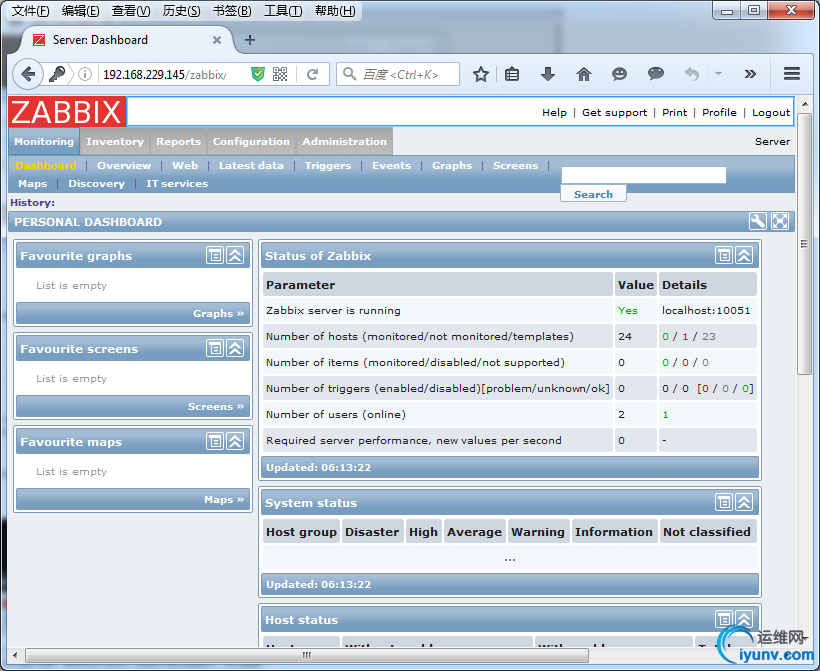Open the 文件(F) menu
This screenshot has height=671, width=820.
(30, 11)
